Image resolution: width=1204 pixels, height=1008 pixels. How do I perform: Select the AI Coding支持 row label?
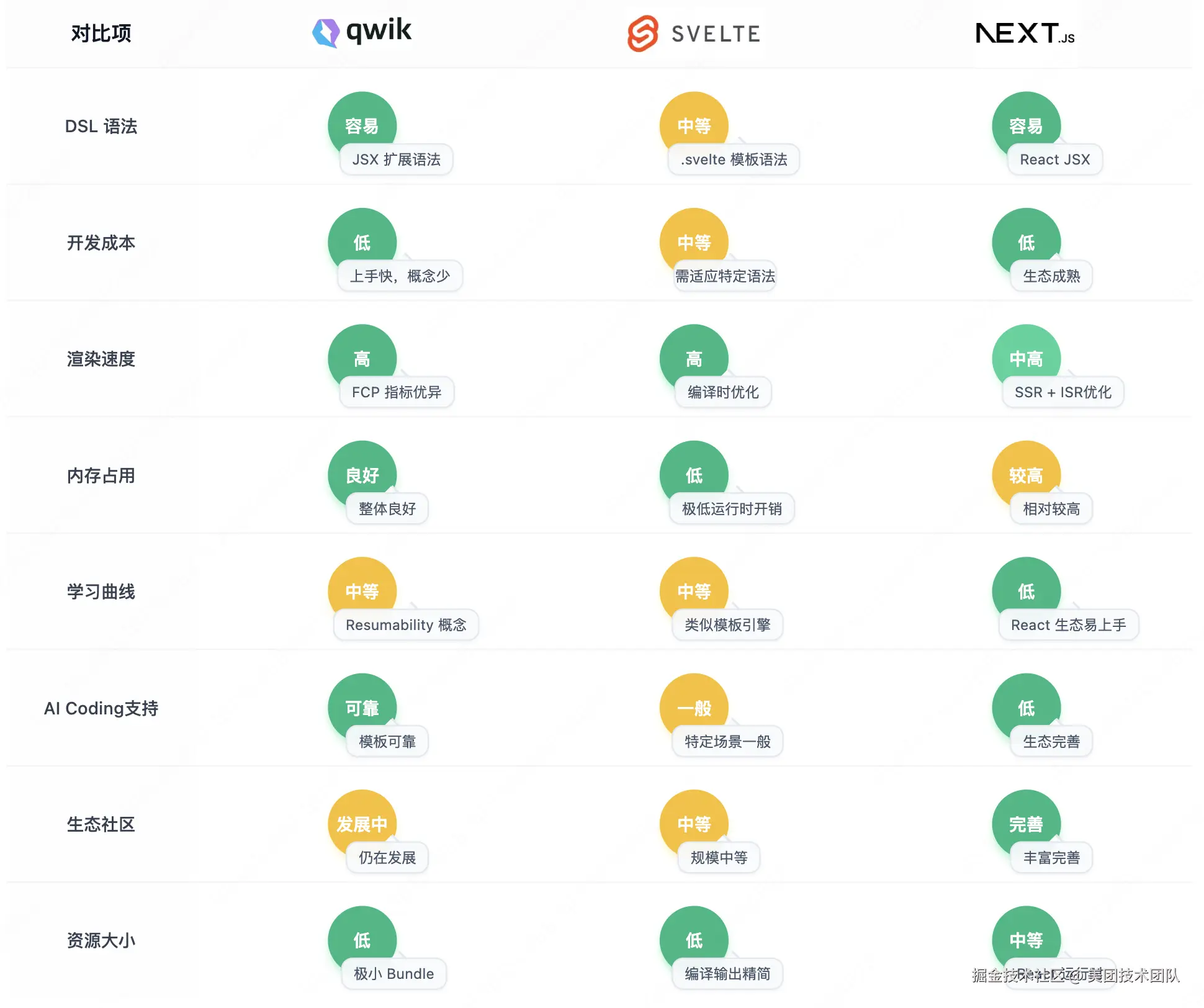101,708
